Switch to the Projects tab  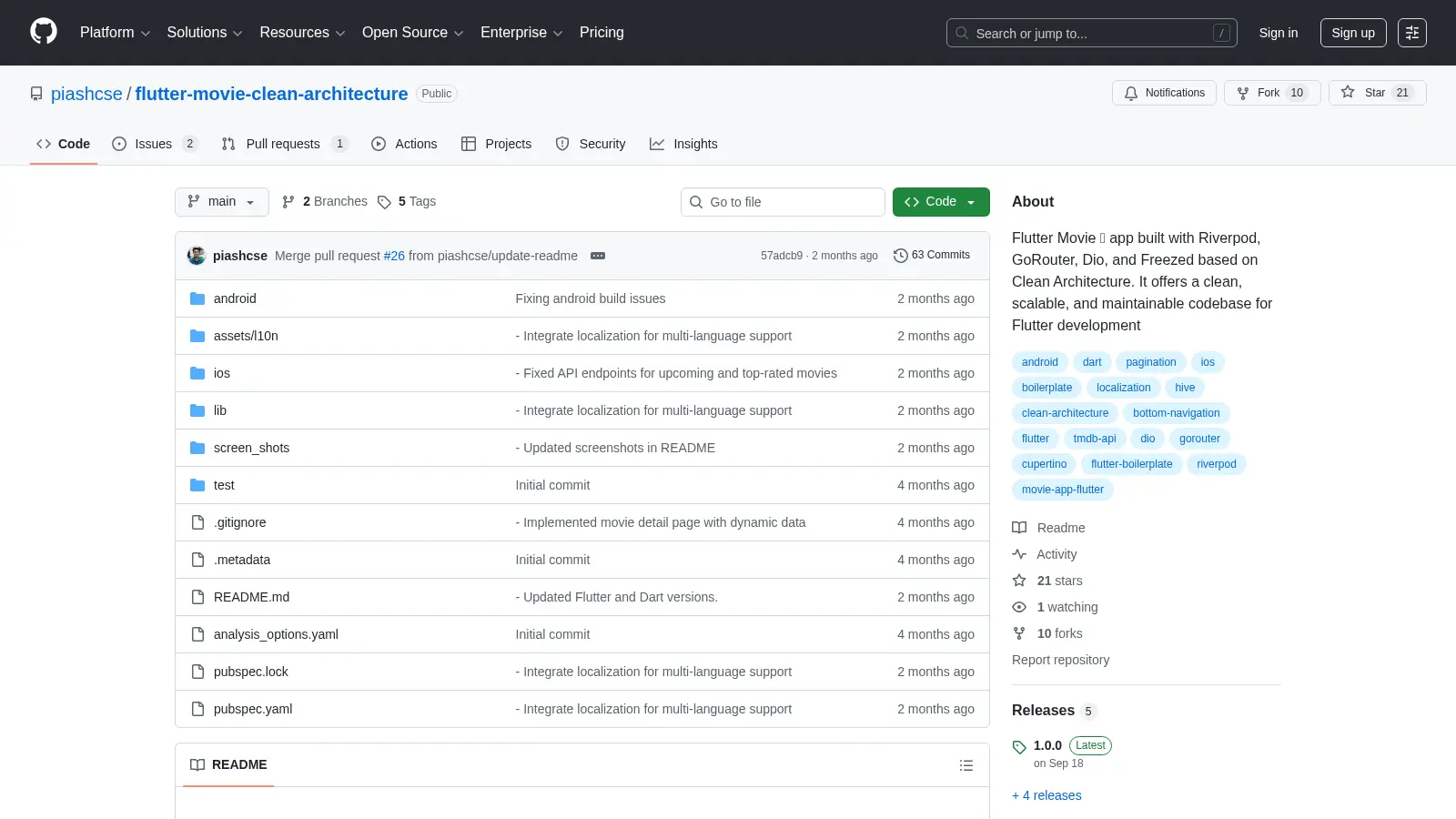point(497,144)
